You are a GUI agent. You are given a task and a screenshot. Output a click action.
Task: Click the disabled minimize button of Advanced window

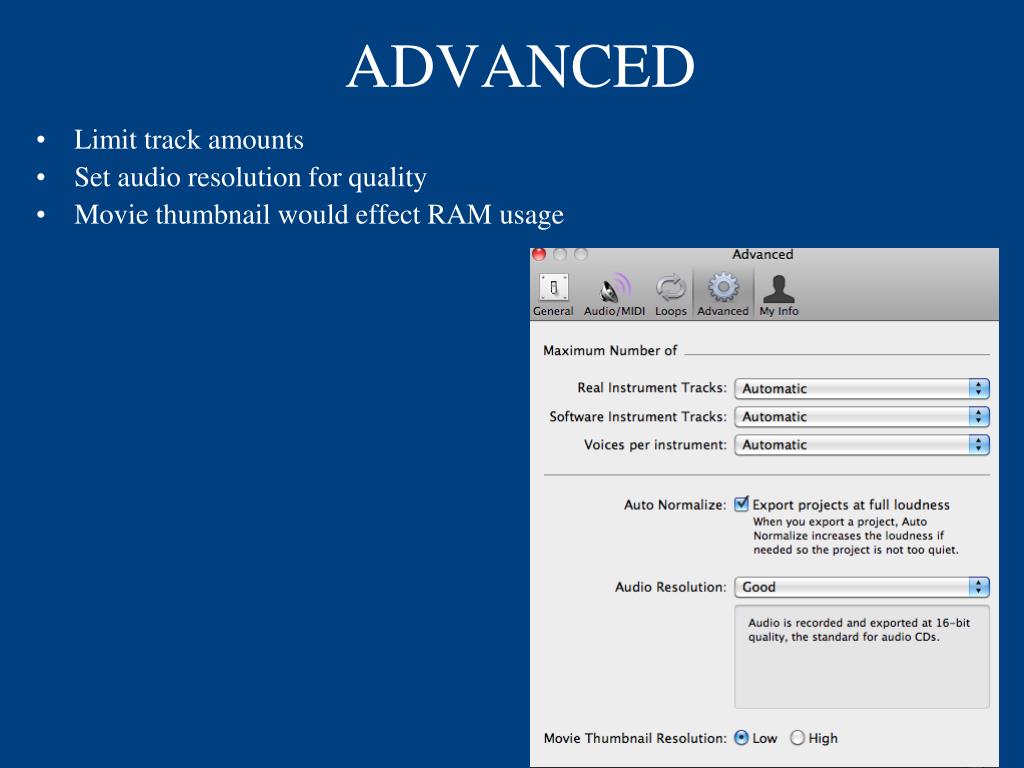(560, 254)
